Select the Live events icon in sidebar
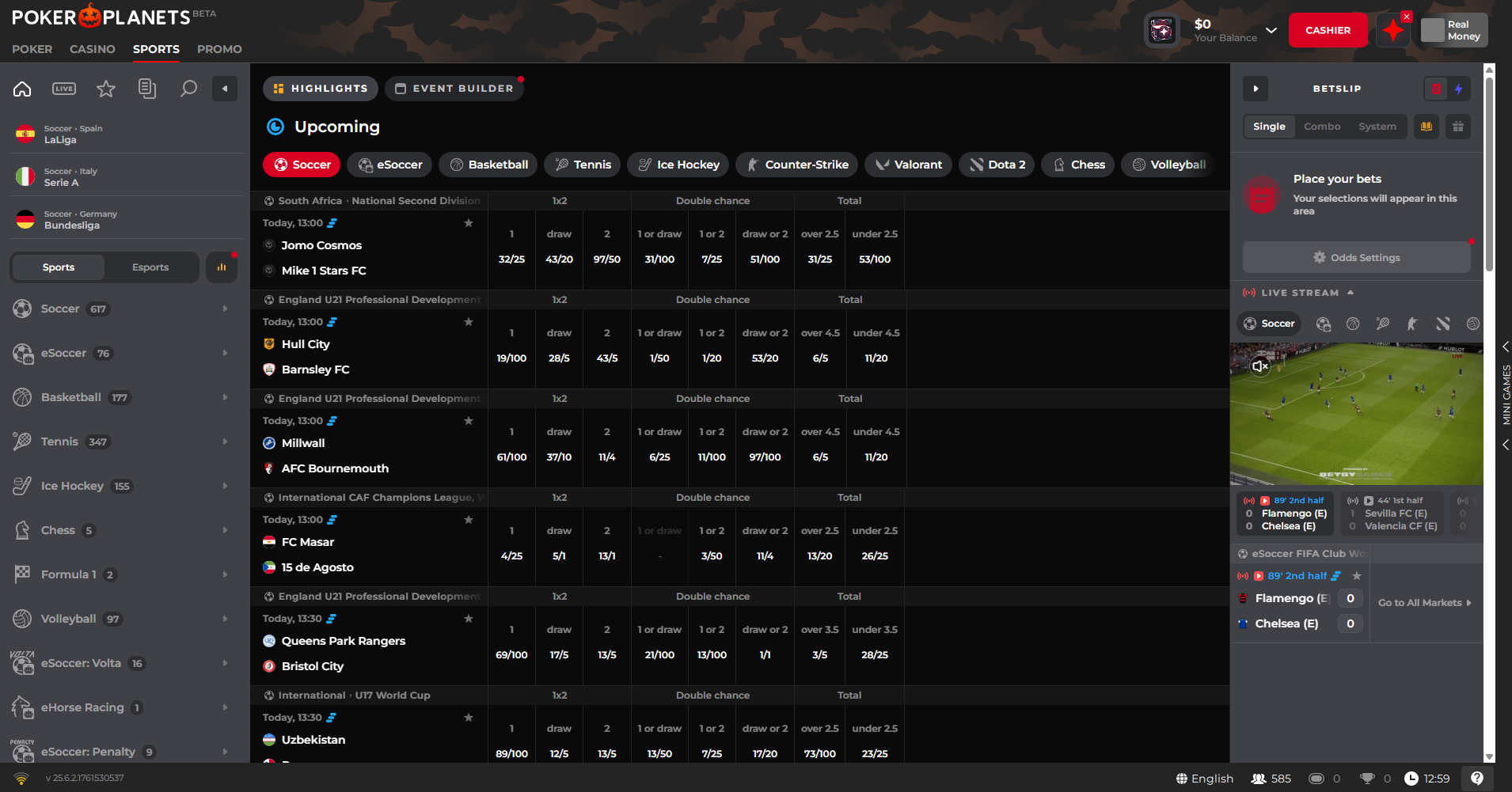 click(x=63, y=88)
